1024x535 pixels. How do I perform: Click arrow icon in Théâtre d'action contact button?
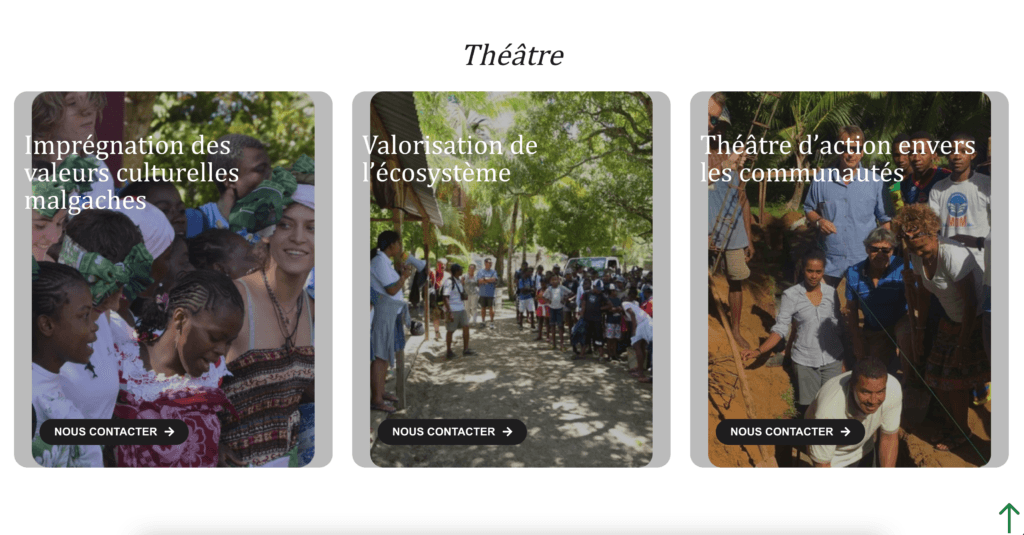point(846,432)
